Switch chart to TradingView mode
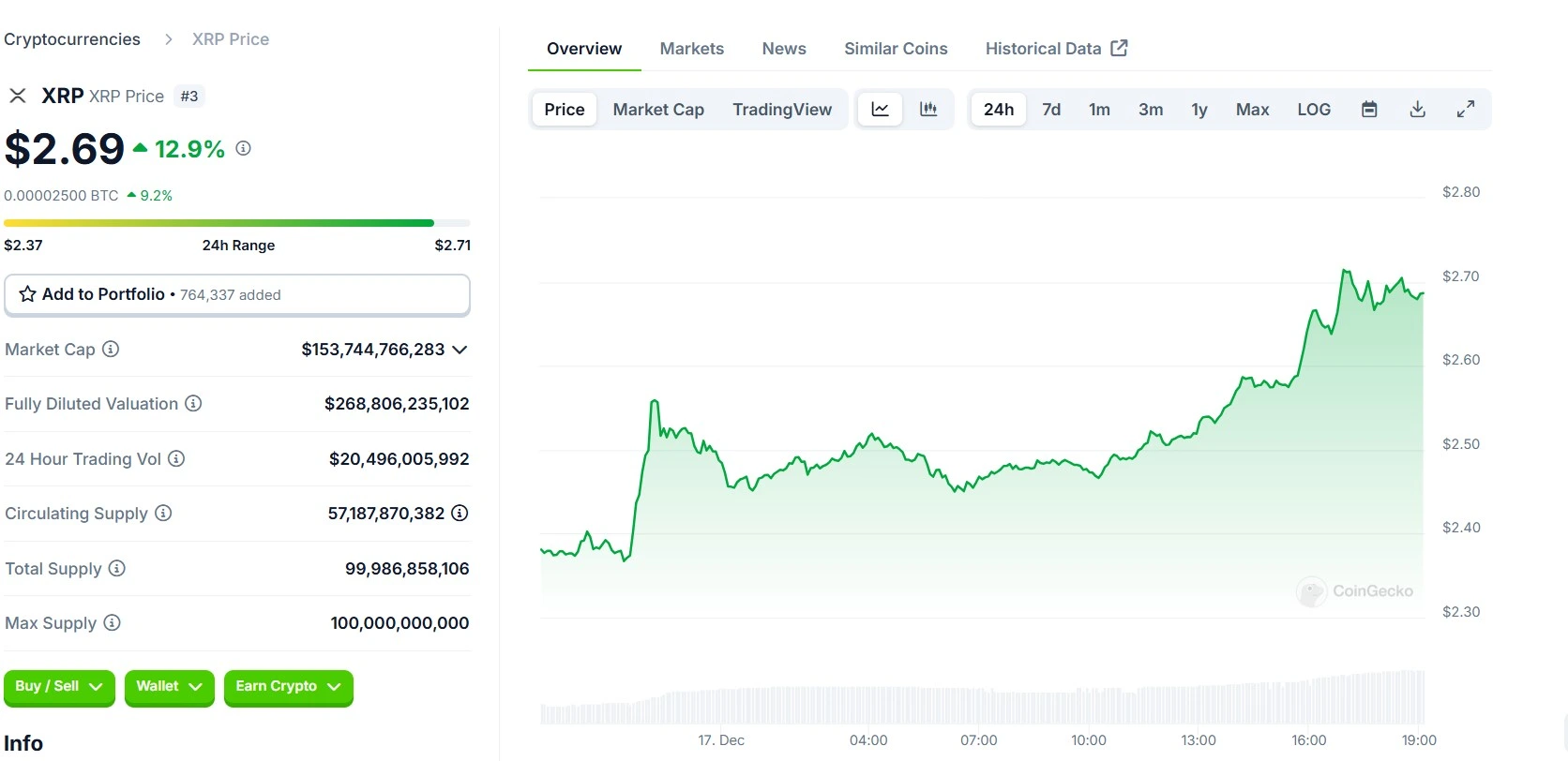Screen dimensions: 1568x761 point(782,110)
